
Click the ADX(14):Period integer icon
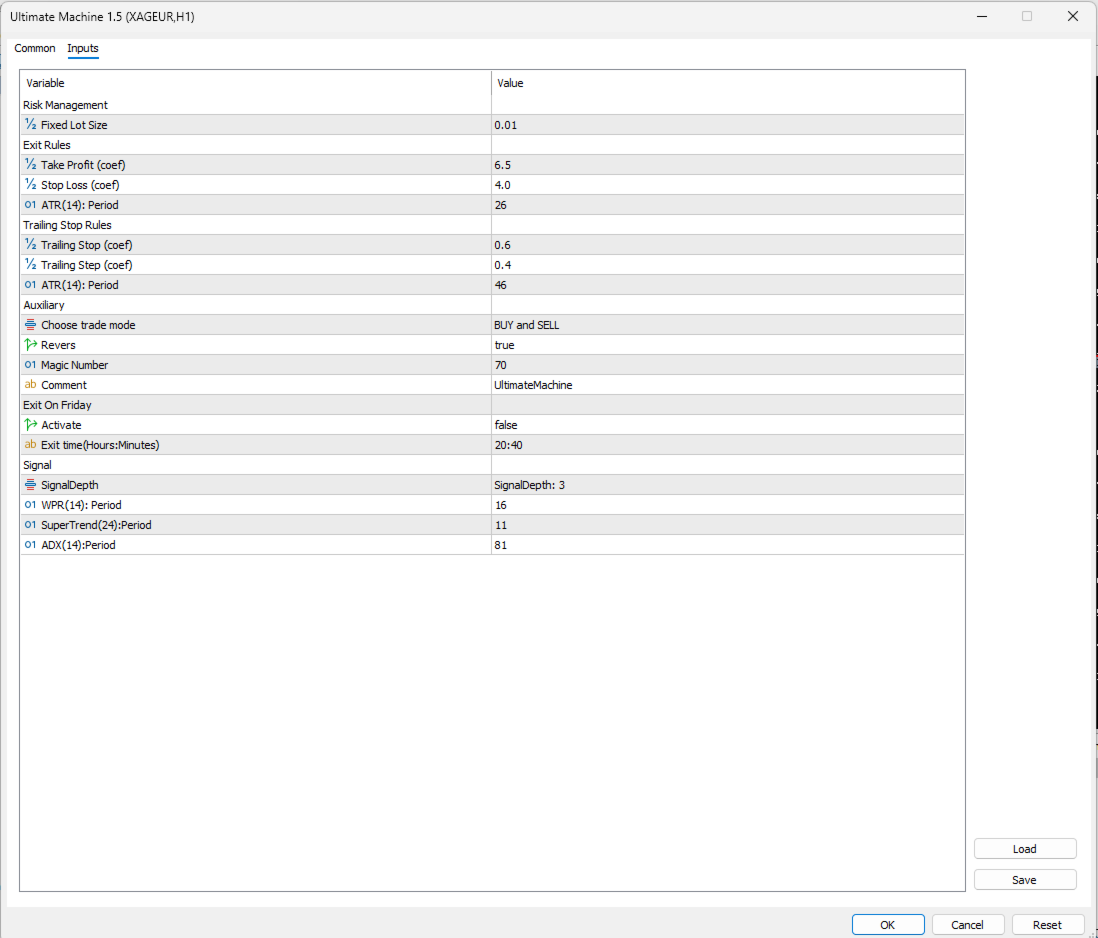(x=30, y=545)
